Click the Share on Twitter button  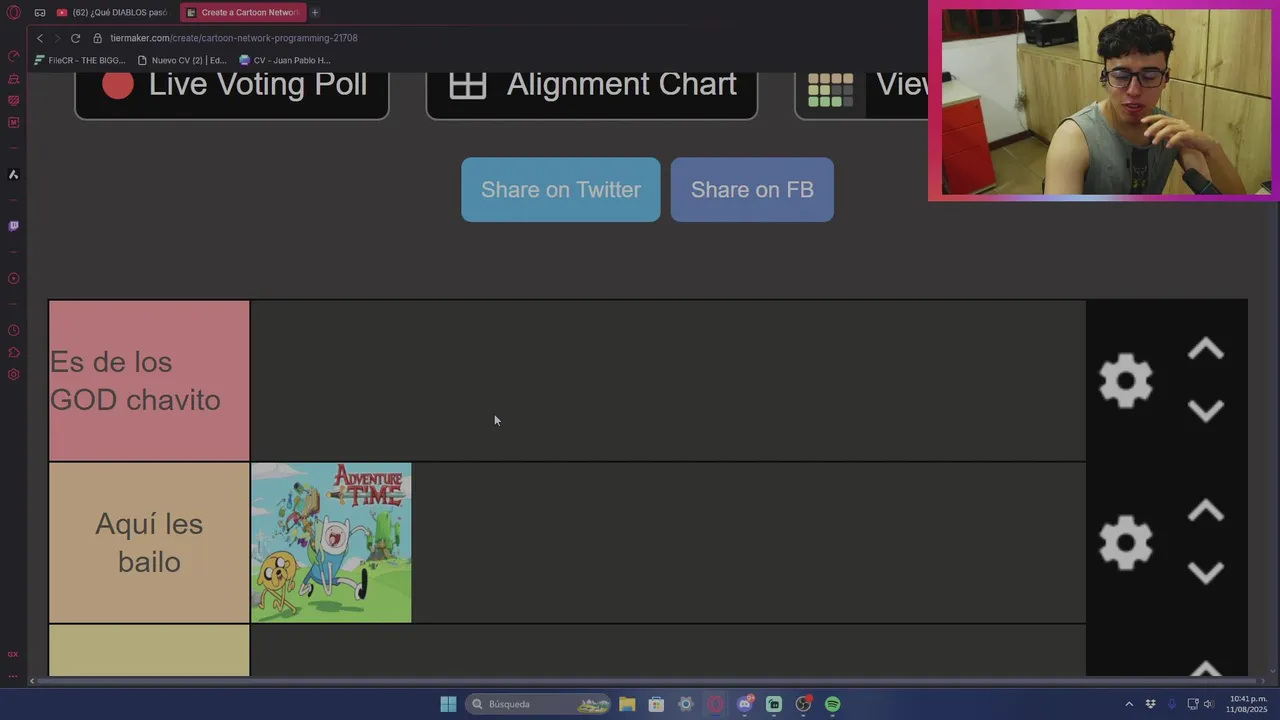coord(561,189)
